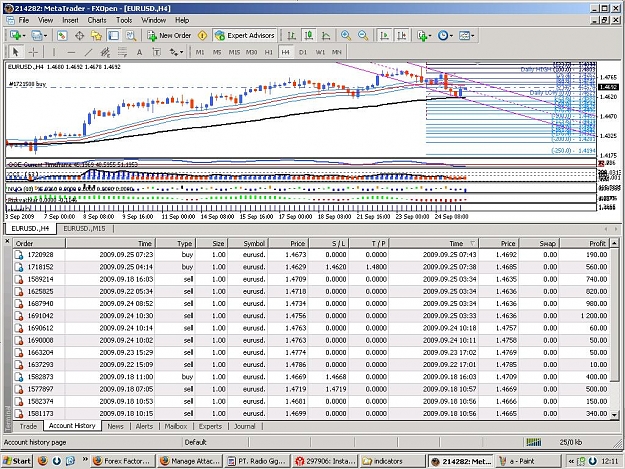This screenshot has width=625, height=469.
Task: Switch to the EURUSD.,M15 chart tab
Action: click(x=85, y=228)
